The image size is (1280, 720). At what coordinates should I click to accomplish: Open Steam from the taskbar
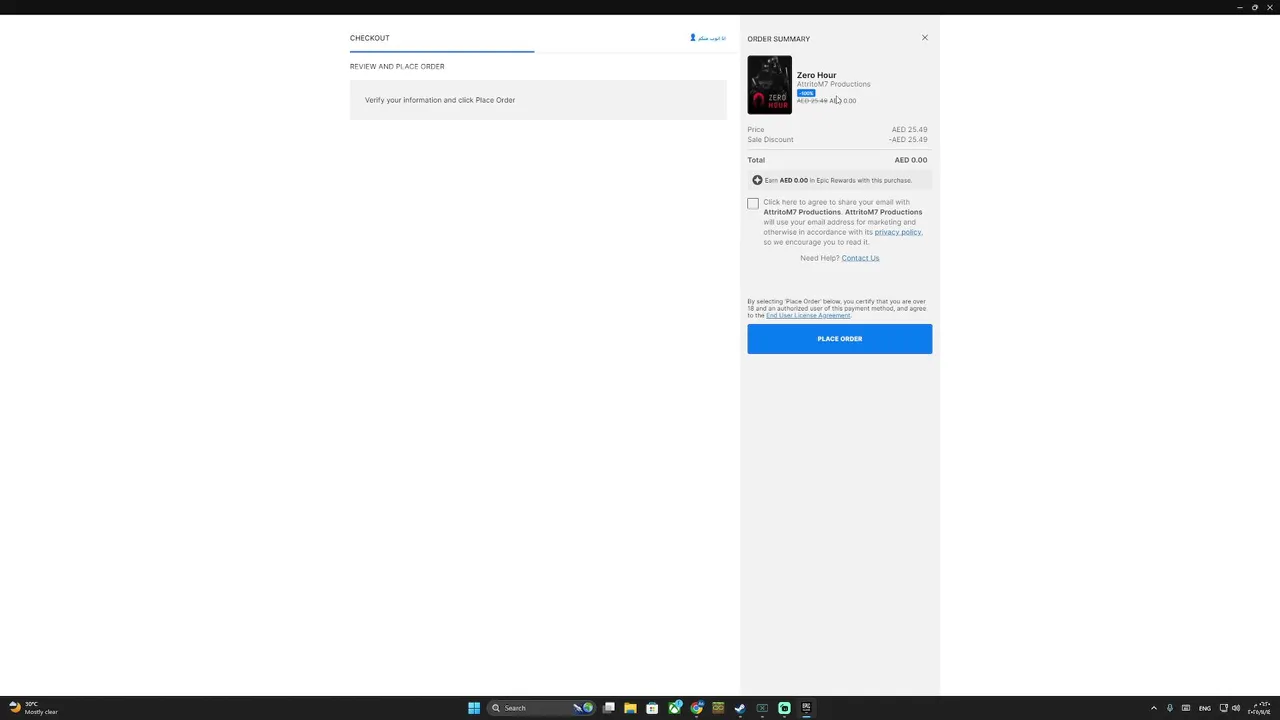(x=740, y=708)
